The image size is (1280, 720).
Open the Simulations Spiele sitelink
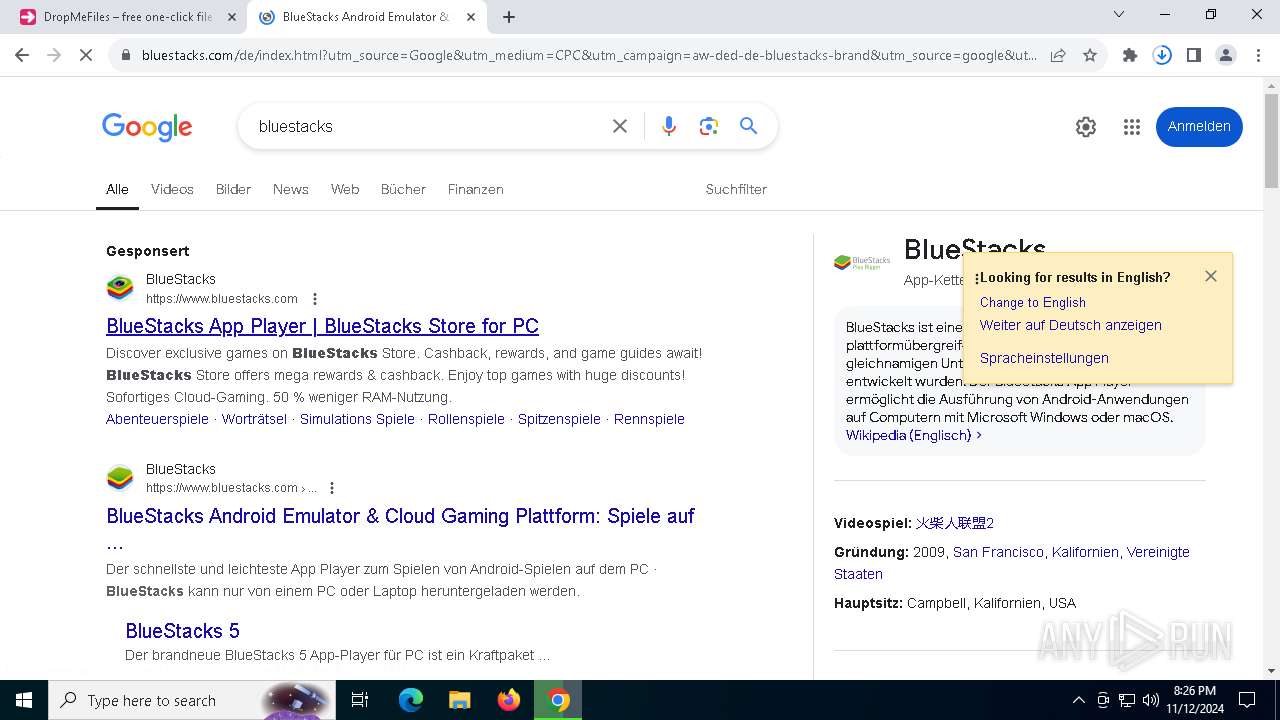point(357,419)
